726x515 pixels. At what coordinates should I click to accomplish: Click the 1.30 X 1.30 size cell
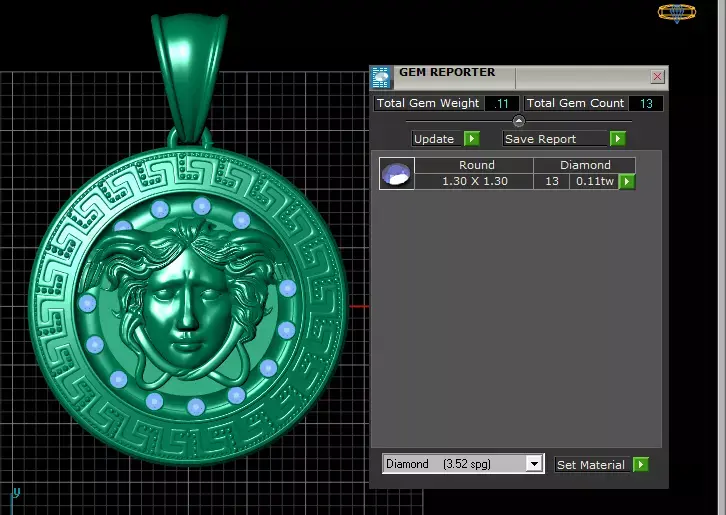tap(474, 181)
